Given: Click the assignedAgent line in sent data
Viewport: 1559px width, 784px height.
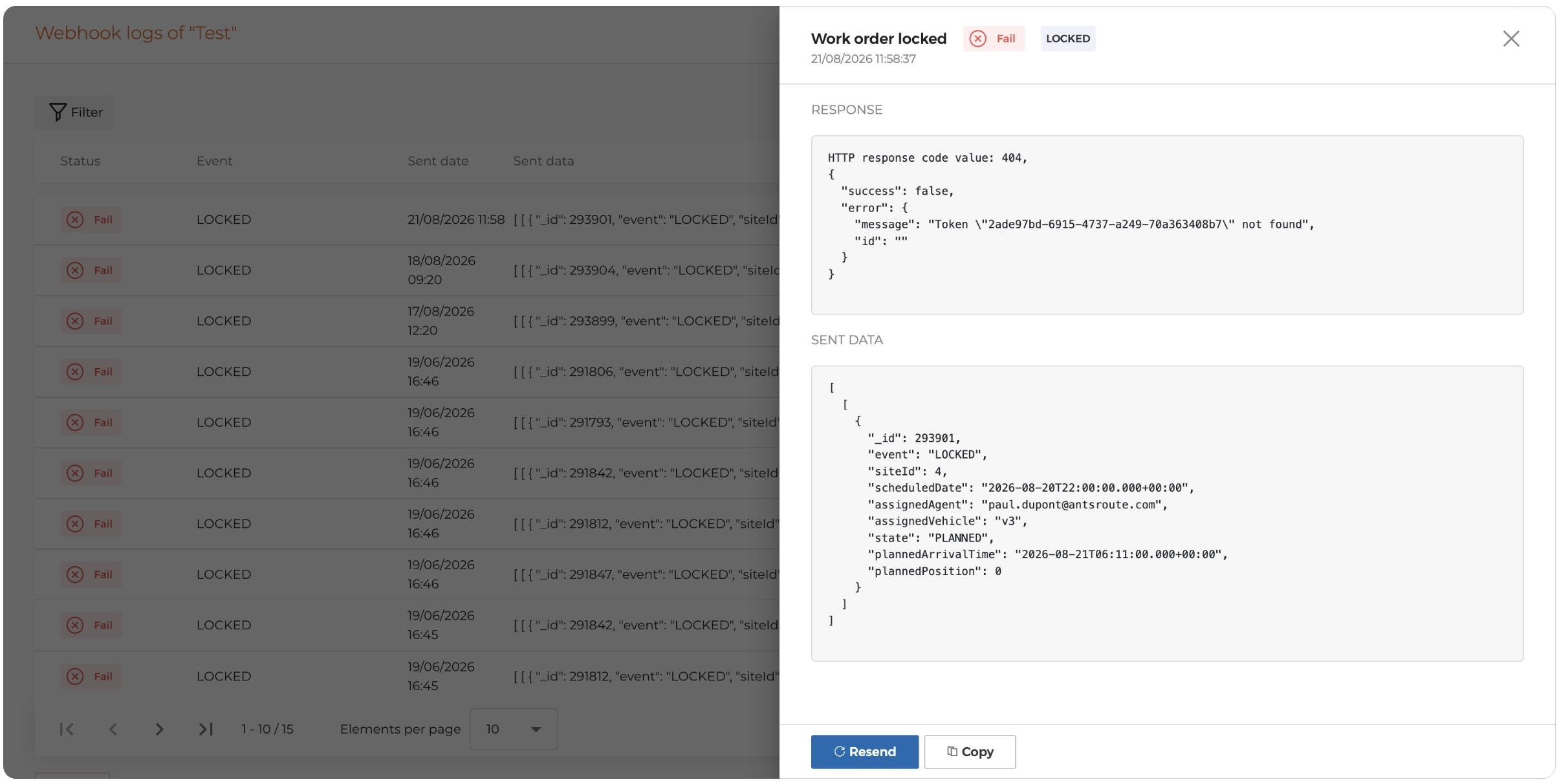Looking at the screenshot, I should [1018, 505].
